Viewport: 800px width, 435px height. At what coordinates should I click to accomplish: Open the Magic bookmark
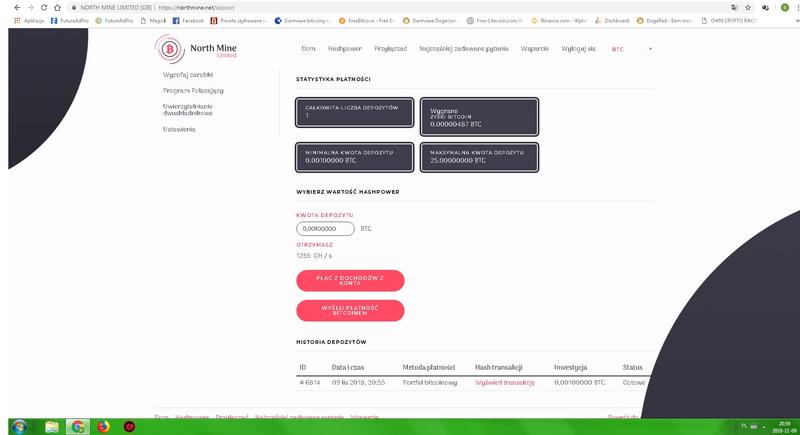[x=153, y=21]
